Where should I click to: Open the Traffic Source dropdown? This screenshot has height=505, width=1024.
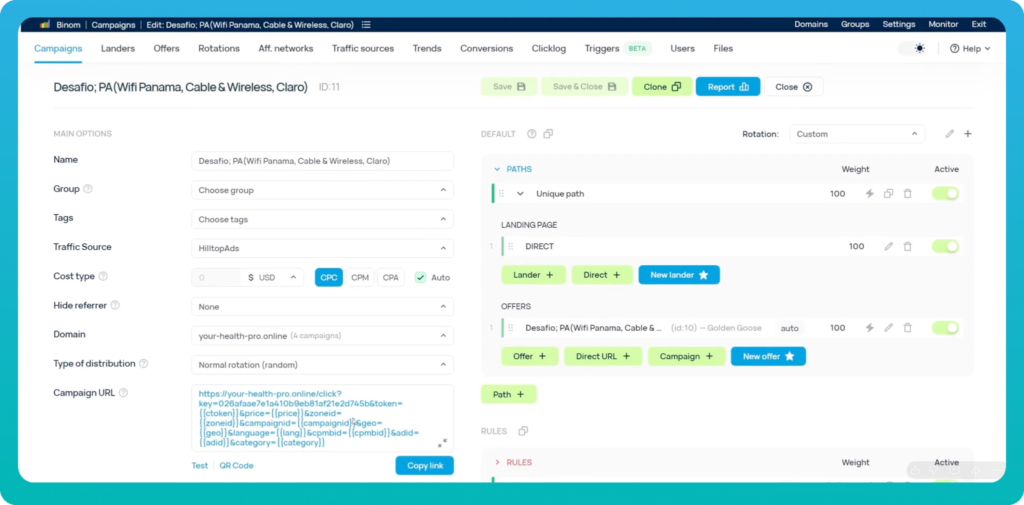click(x=323, y=248)
